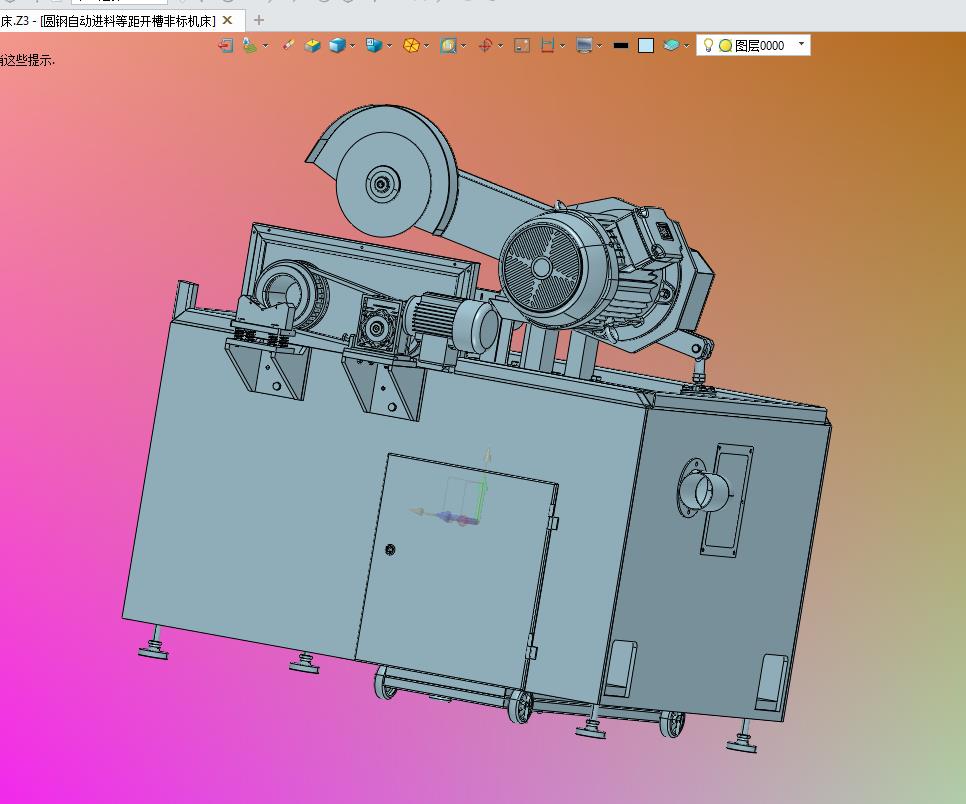Toggle the brown square icon in the toolbar

(521, 45)
